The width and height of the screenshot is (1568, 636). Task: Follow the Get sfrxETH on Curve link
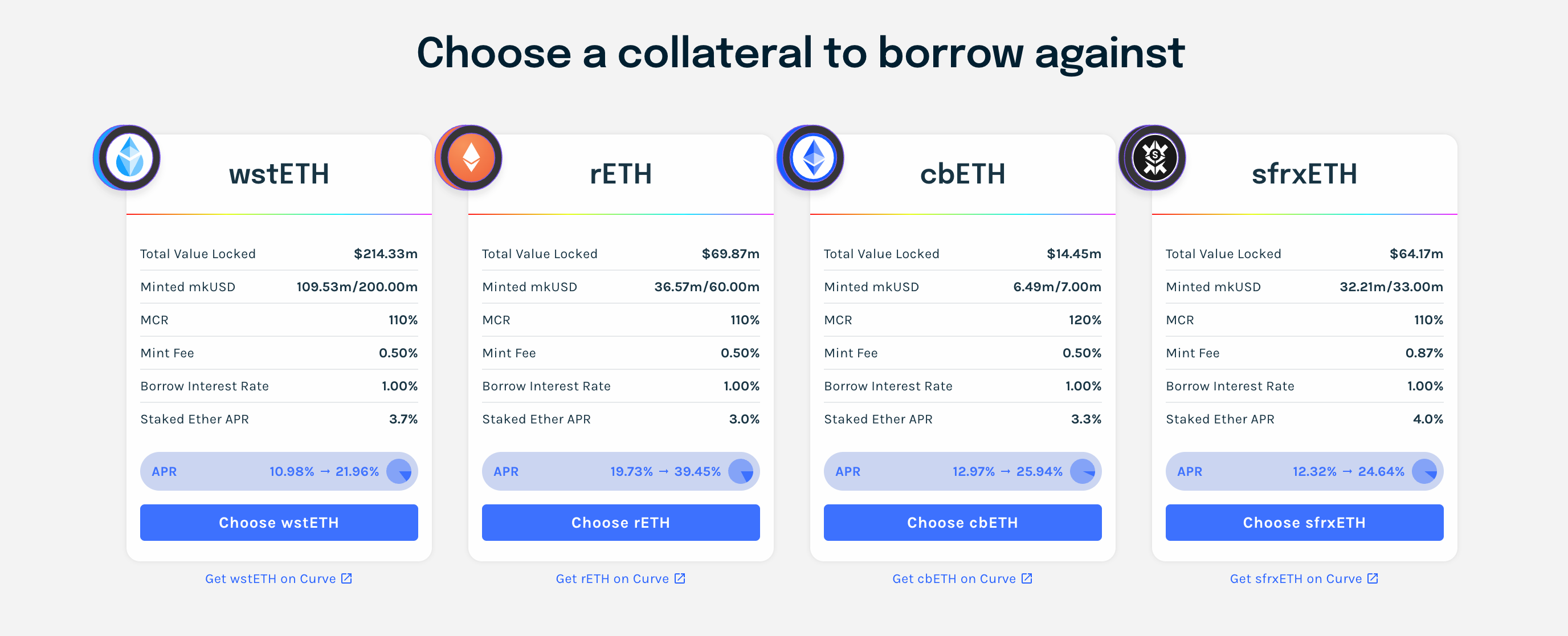pos(1303,578)
